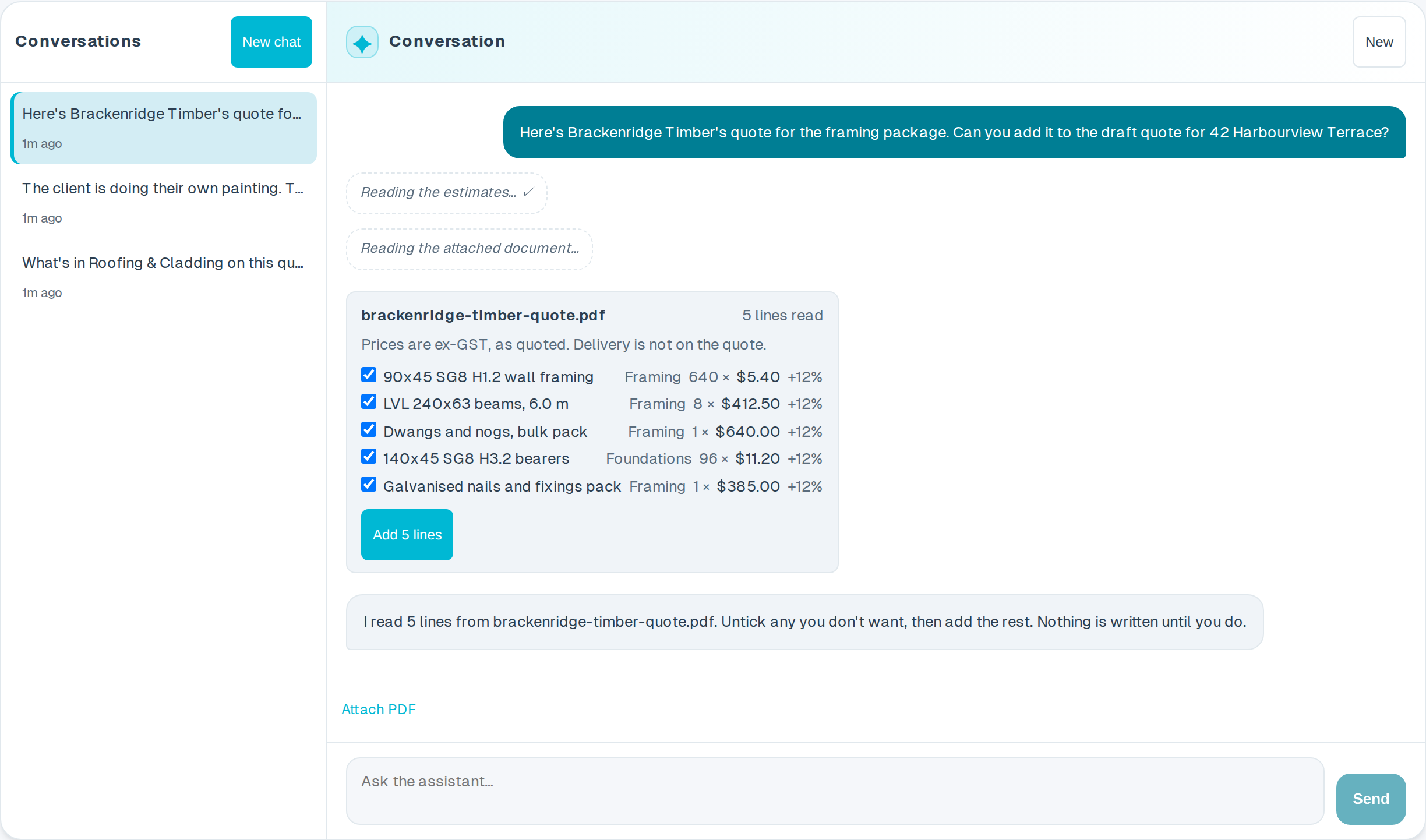
Task: Click the 96 × quantity on bearers row
Action: [714, 459]
